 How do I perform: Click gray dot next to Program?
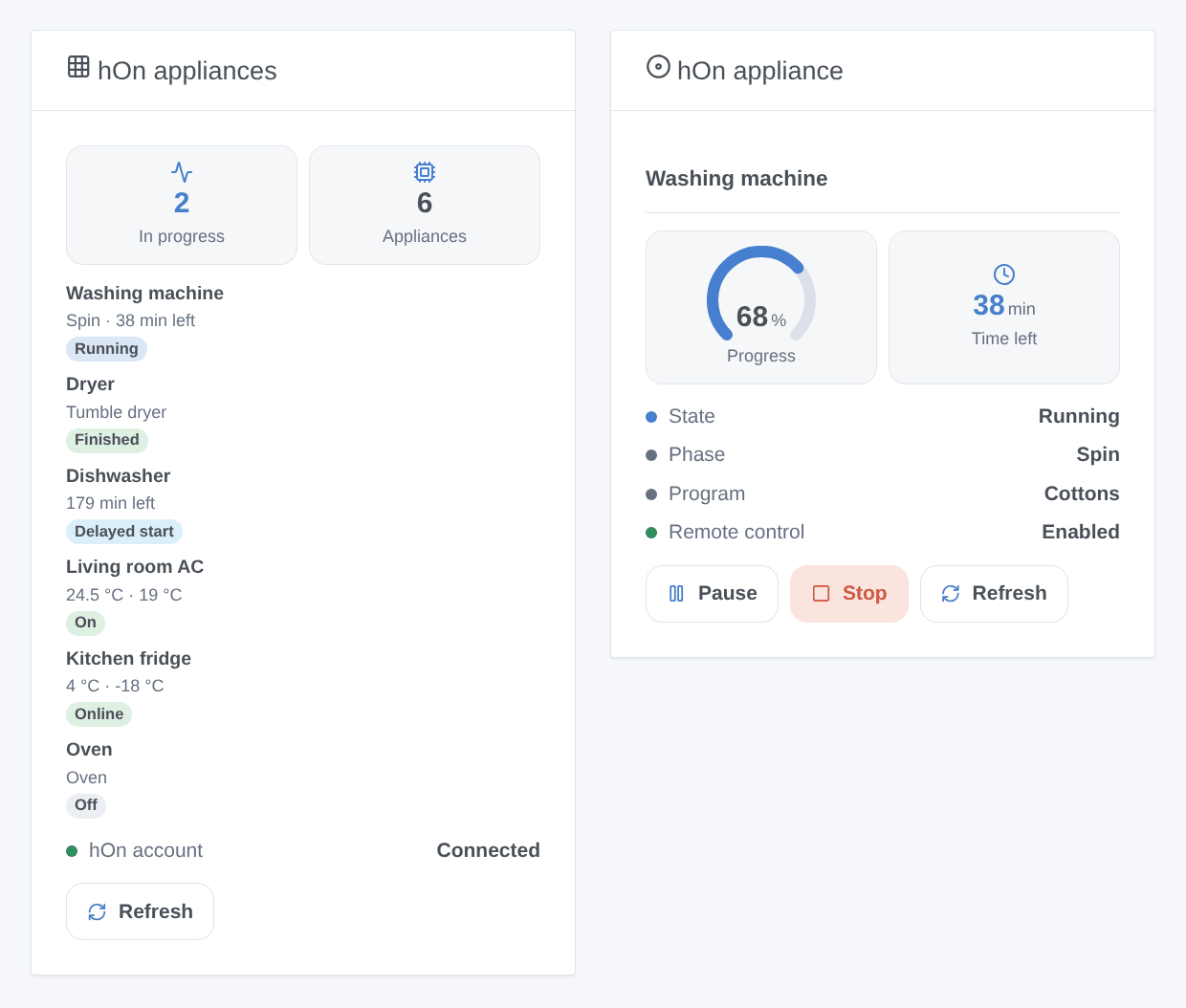(651, 494)
